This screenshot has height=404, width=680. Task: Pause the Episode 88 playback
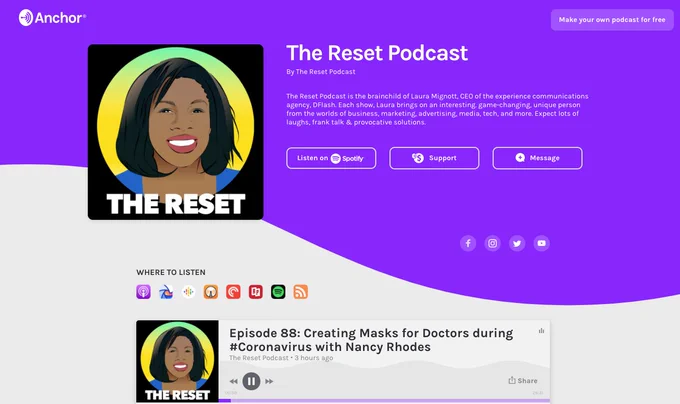coord(251,381)
